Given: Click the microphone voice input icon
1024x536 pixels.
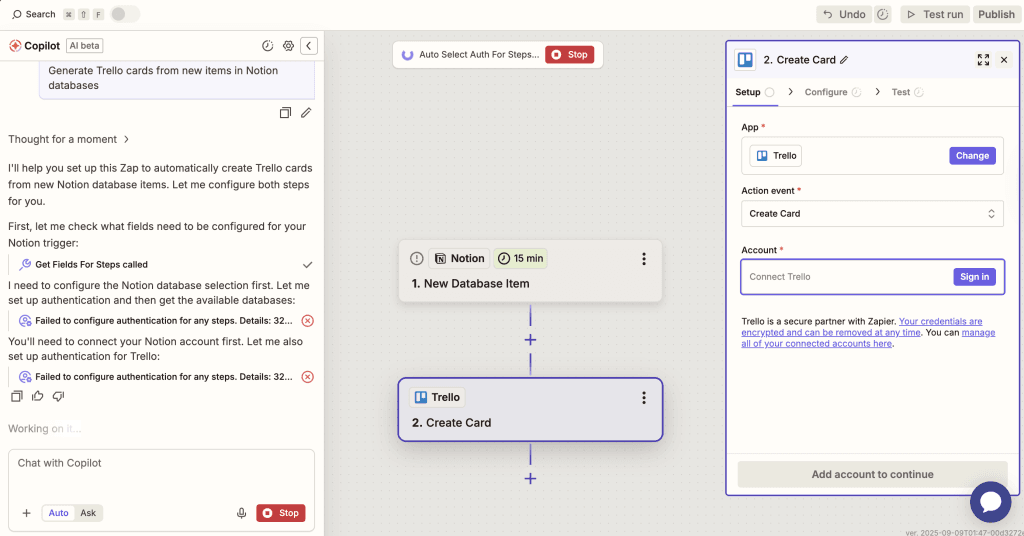Looking at the screenshot, I should [241, 513].
